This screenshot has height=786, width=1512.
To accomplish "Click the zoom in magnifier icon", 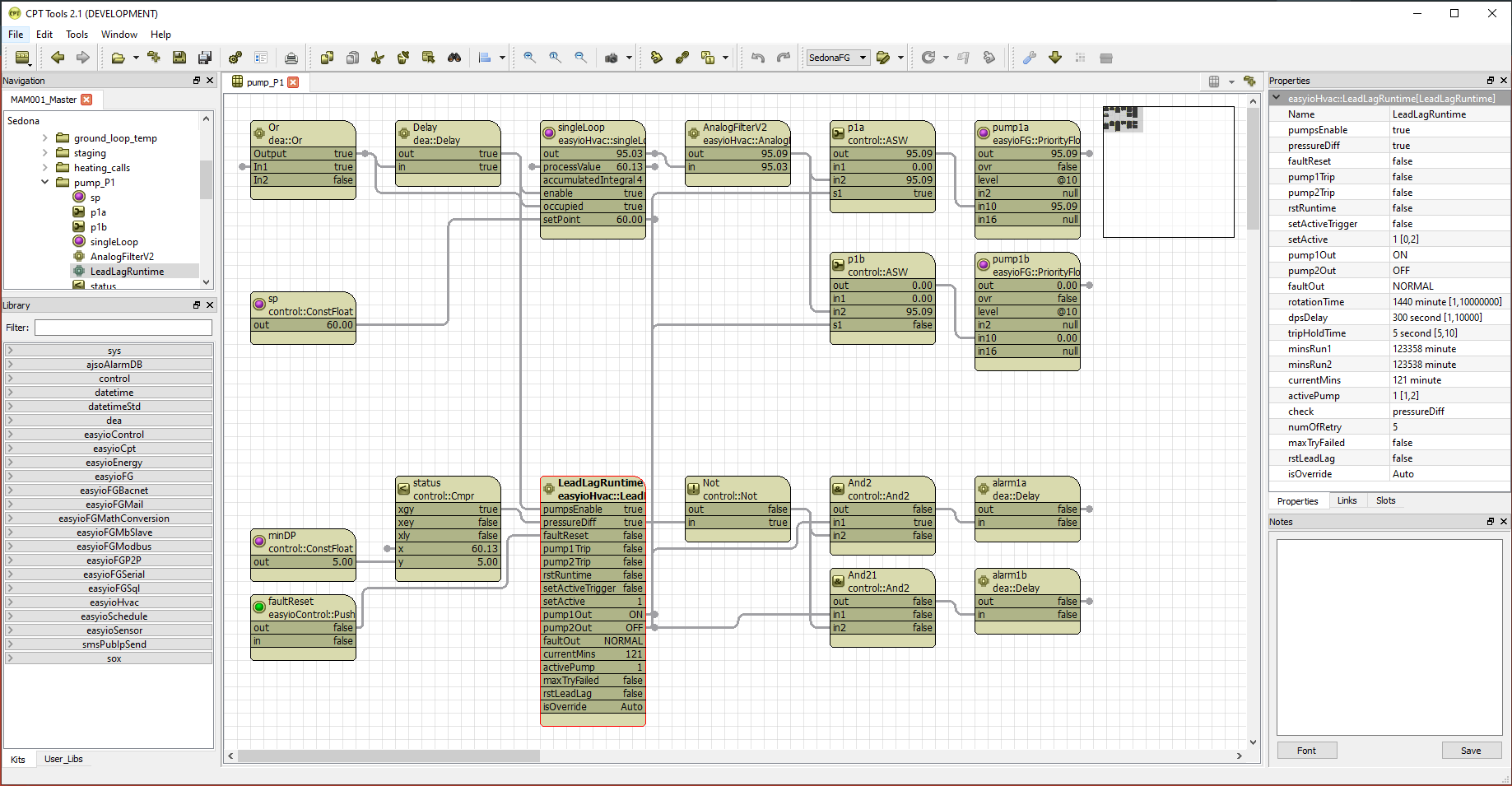I will [529, 58].
